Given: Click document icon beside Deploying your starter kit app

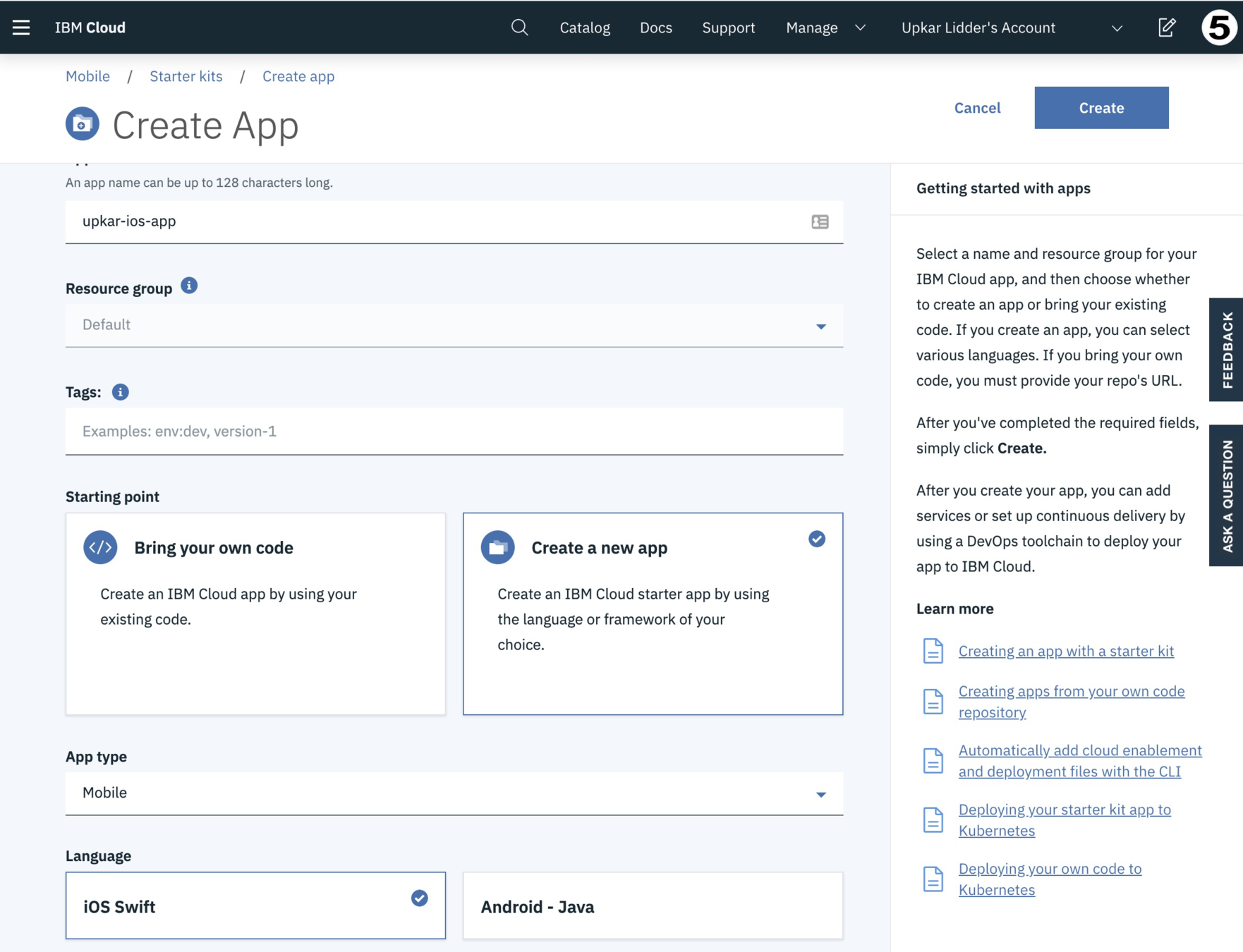Looking at the screenshot, I should pos(933,820).
